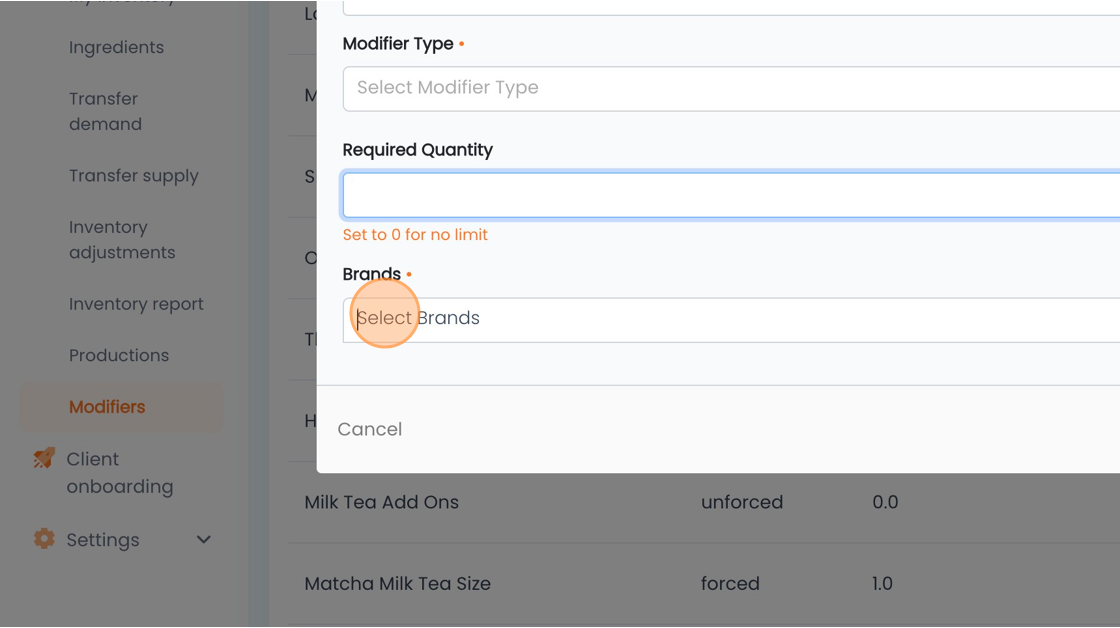This screenshot has height=628, width=1120.
Task: Click the Brands field label
Action: click(x=371, y=274)
